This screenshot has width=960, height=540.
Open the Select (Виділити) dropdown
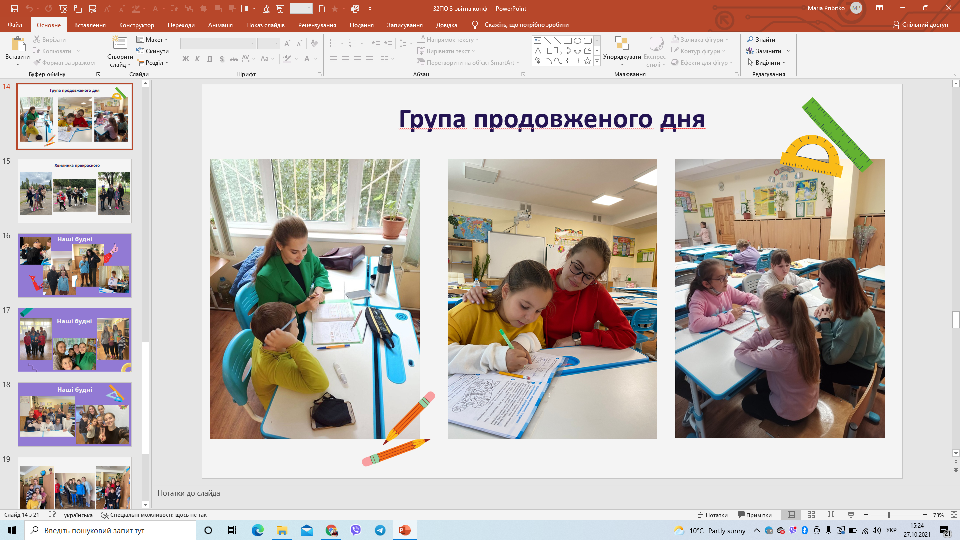(x=768, y=62)
